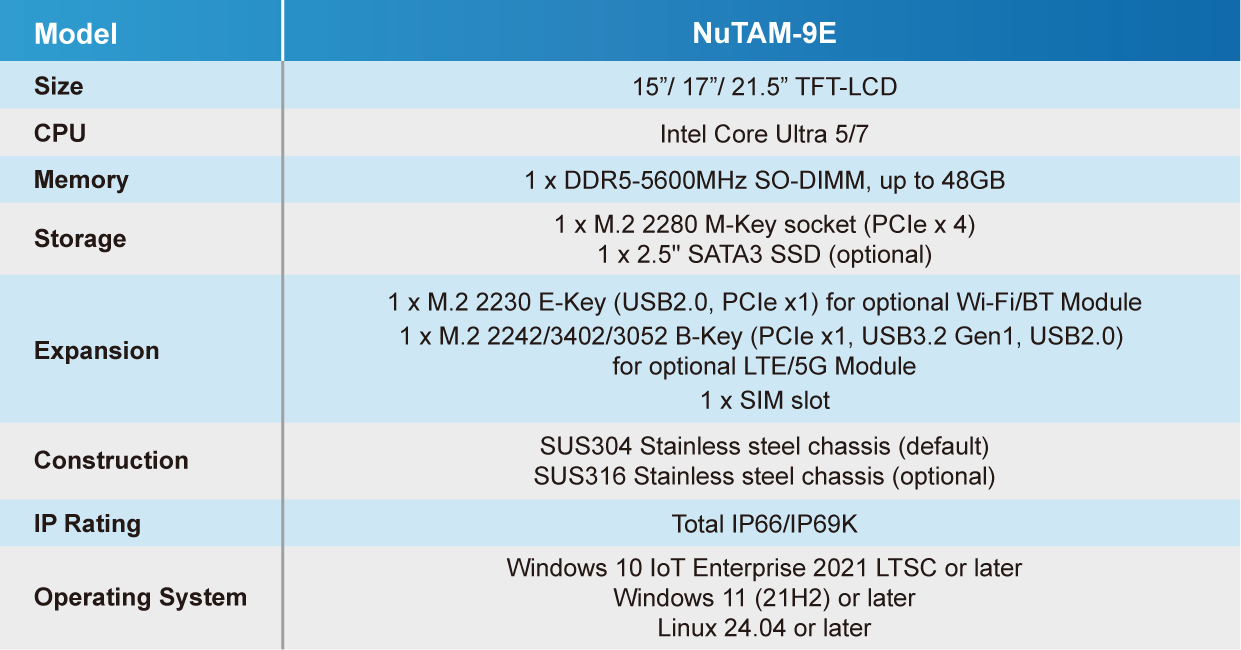Select the Memory row label
Screen dimensions: 1241x650
coord(81,180)
